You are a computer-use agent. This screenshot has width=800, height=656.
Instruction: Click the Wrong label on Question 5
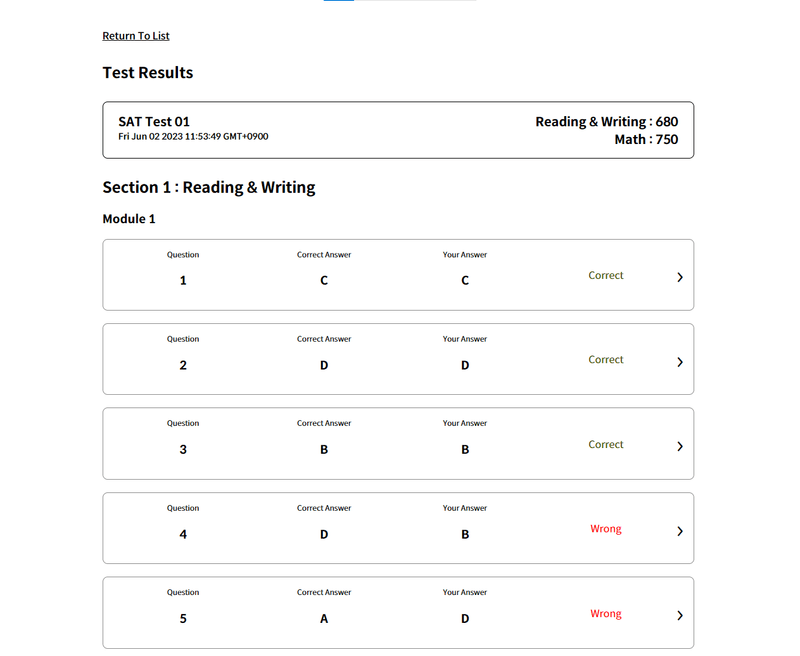coord(605,614)
